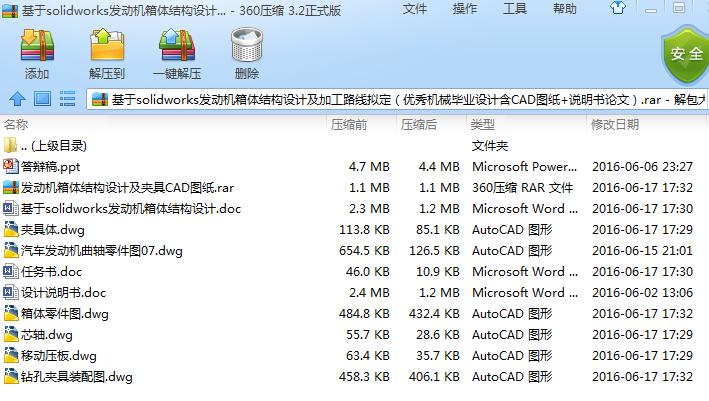The image size is (709, 401).
Task: Click the 2016-06-06 23:27 date cell
Action: (x=643, y=167)
